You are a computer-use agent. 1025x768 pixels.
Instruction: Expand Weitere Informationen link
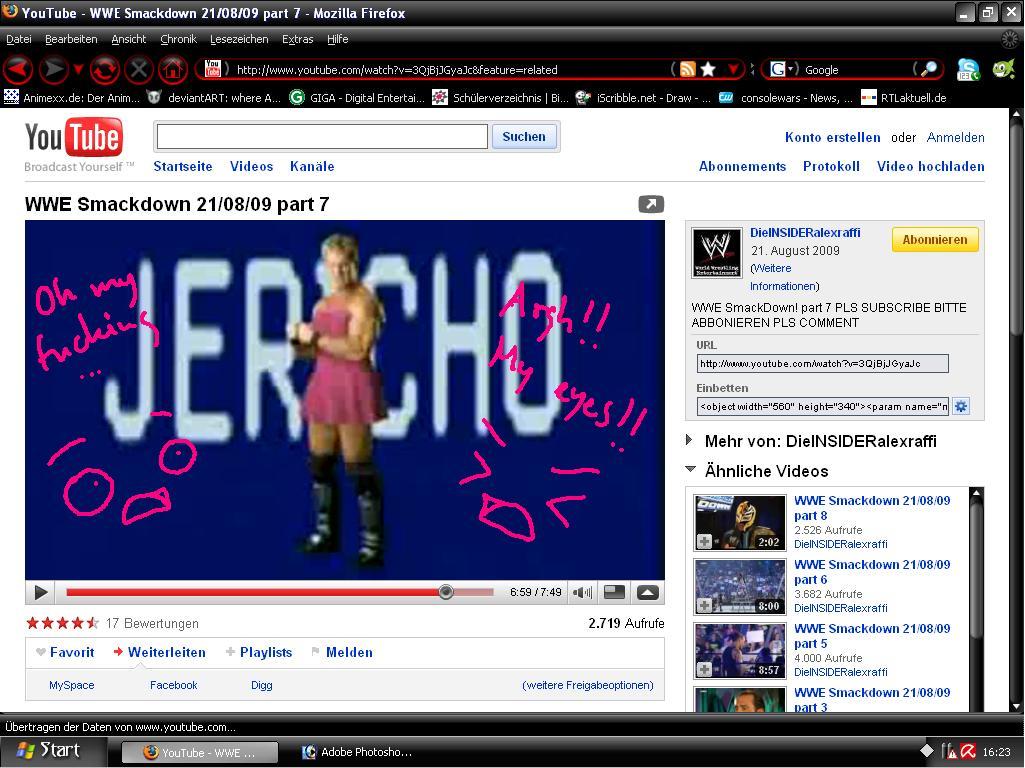784,277
